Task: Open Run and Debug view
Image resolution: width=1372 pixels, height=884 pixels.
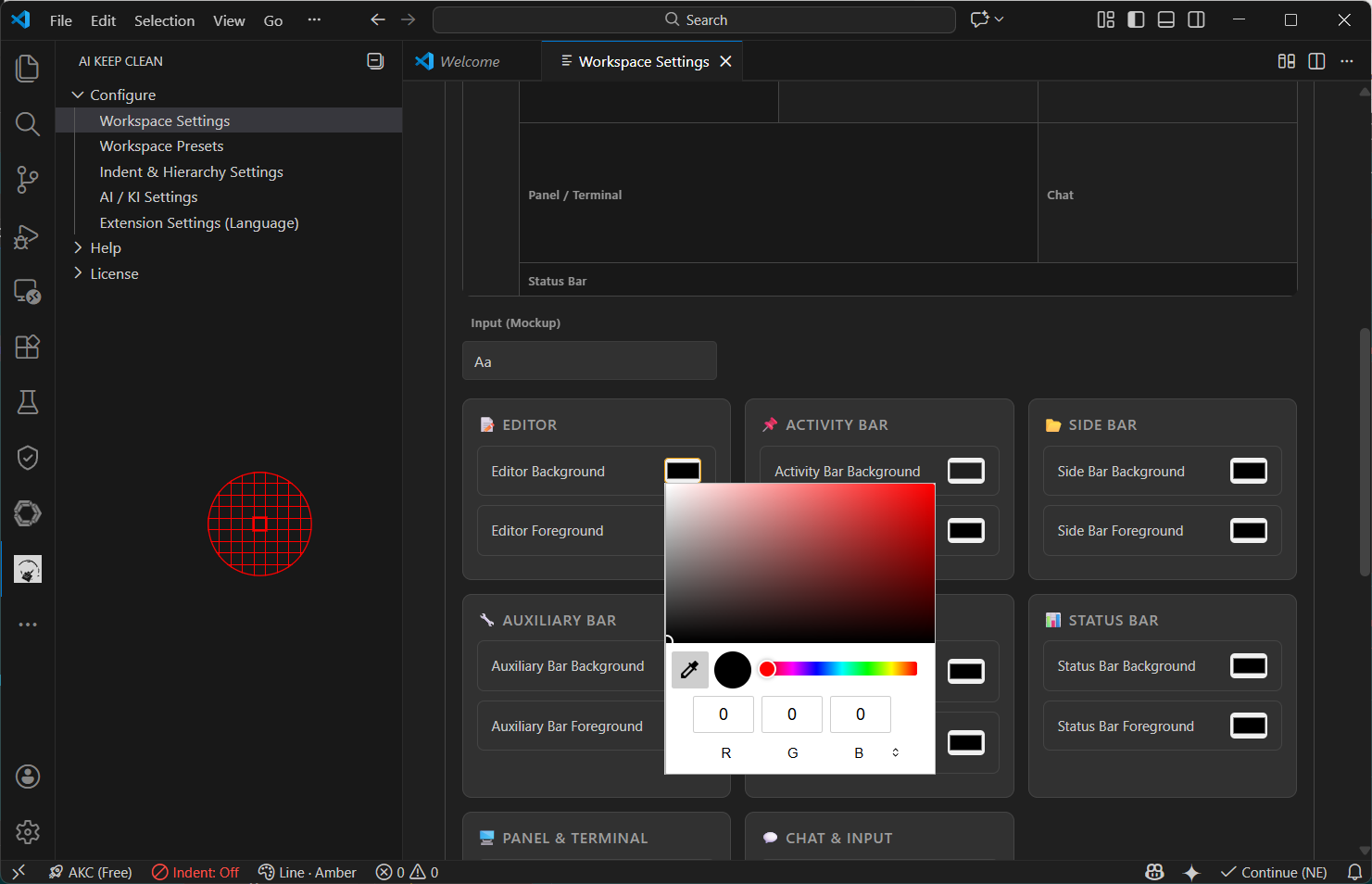Action: click(x=28, y=236)
